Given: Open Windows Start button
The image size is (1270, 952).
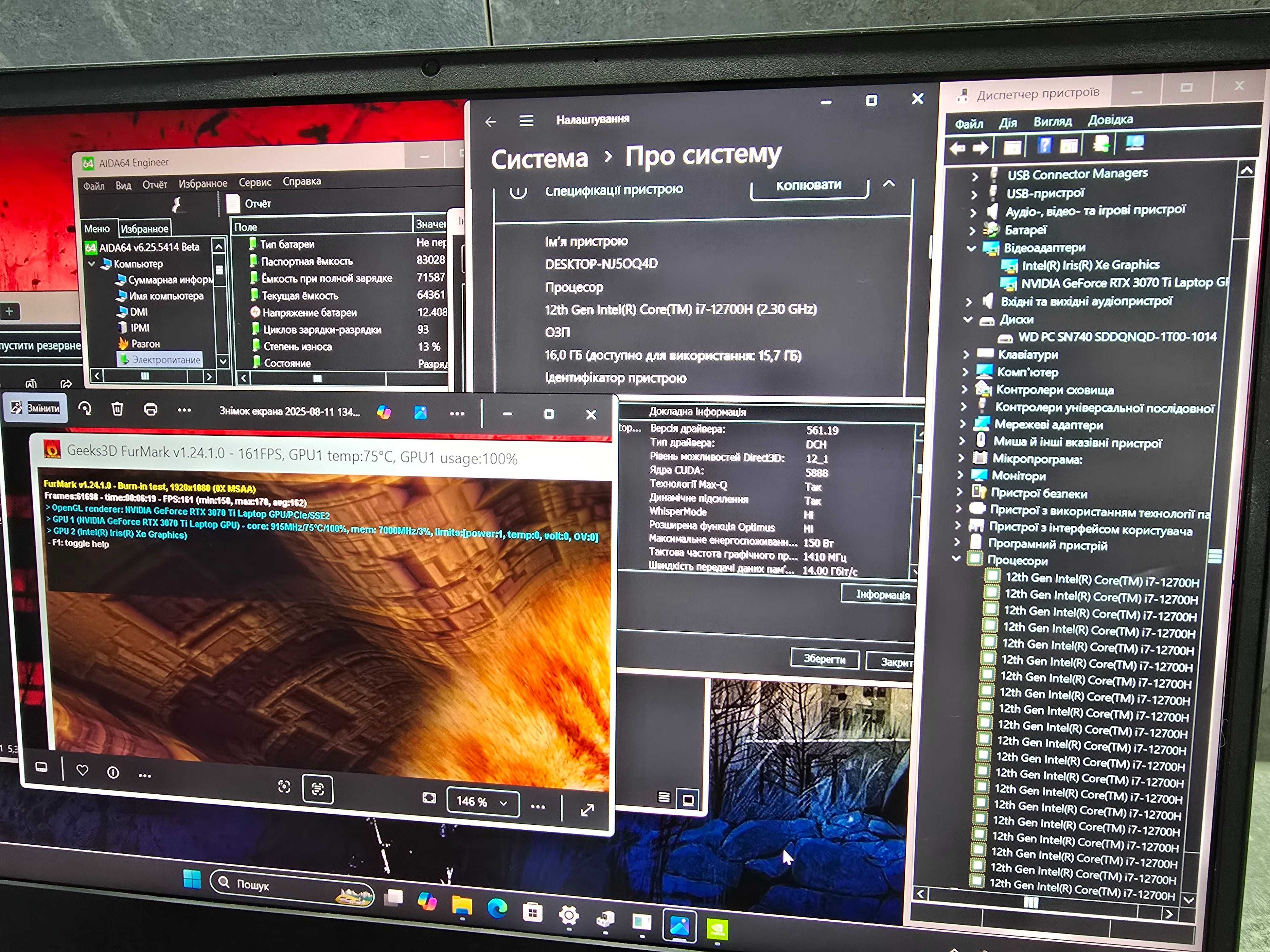Looking at the screenshot, I should pos(192,879).
